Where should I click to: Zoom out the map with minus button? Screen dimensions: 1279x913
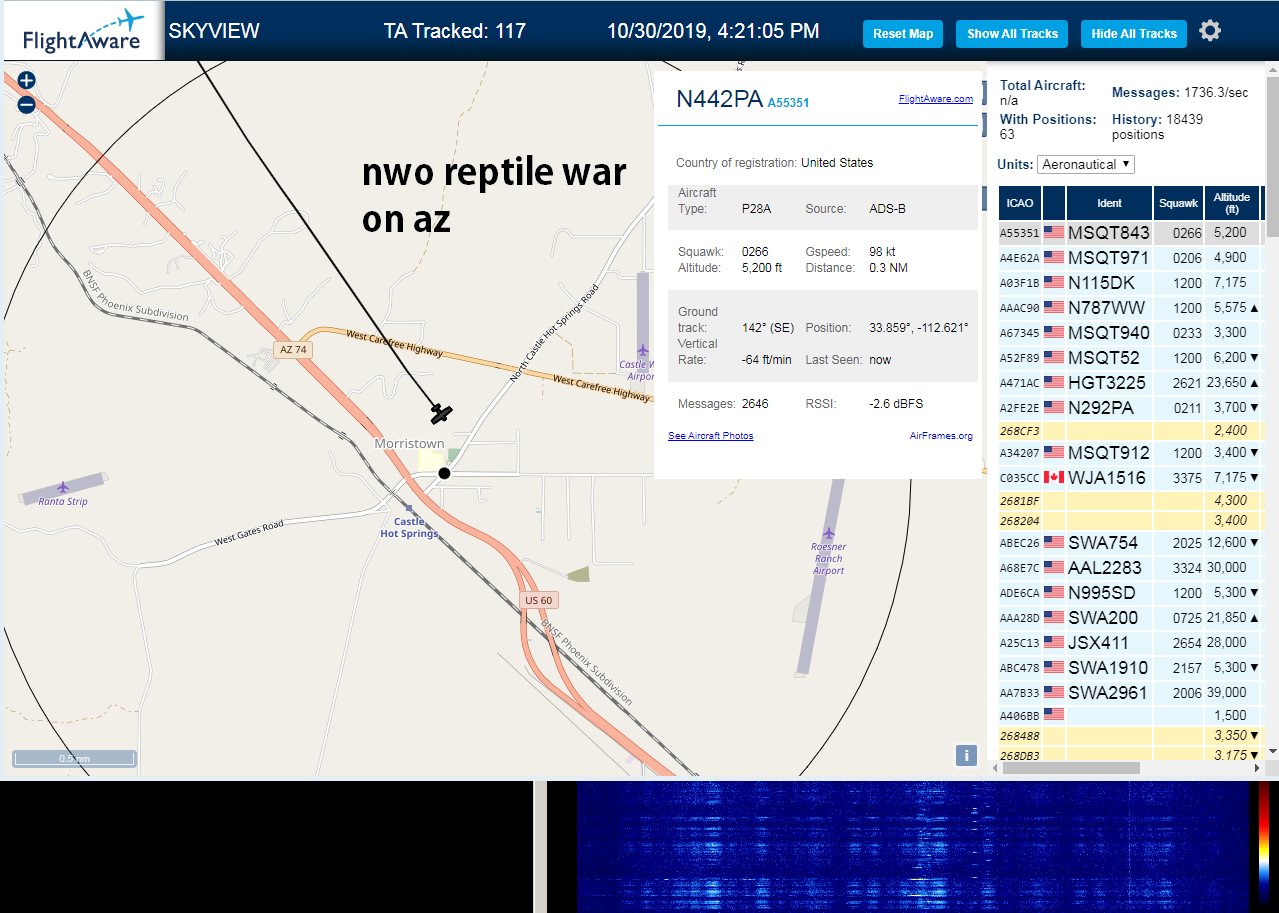coord(26,104)
